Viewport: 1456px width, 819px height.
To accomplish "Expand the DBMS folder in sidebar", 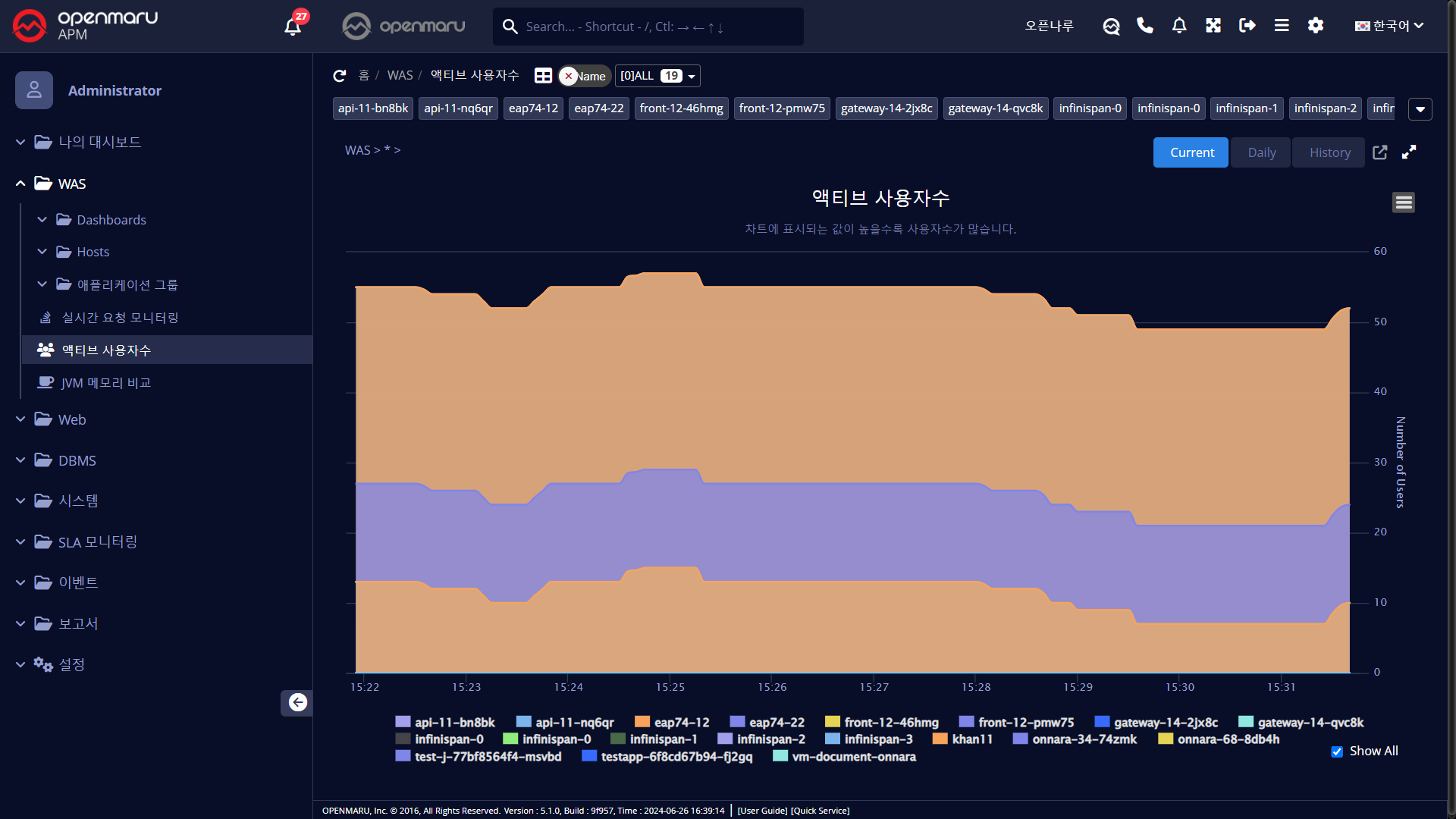I will click(x=77, y=460).
